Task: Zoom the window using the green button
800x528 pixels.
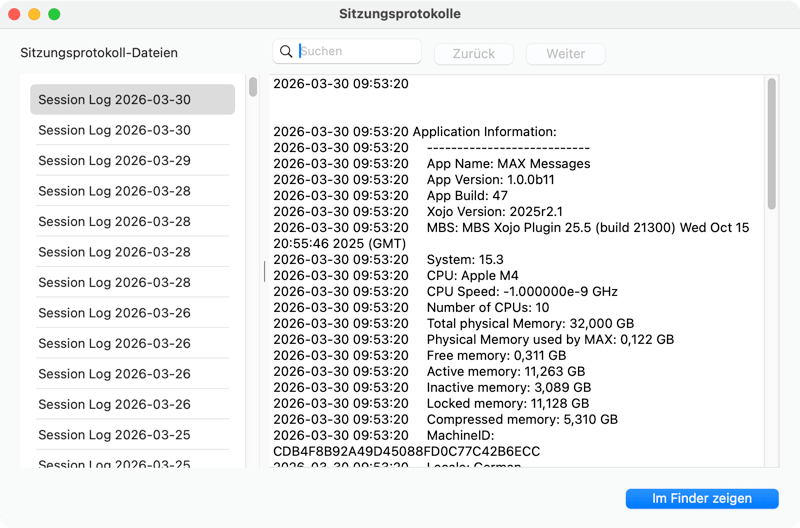Action: [54, 14]
